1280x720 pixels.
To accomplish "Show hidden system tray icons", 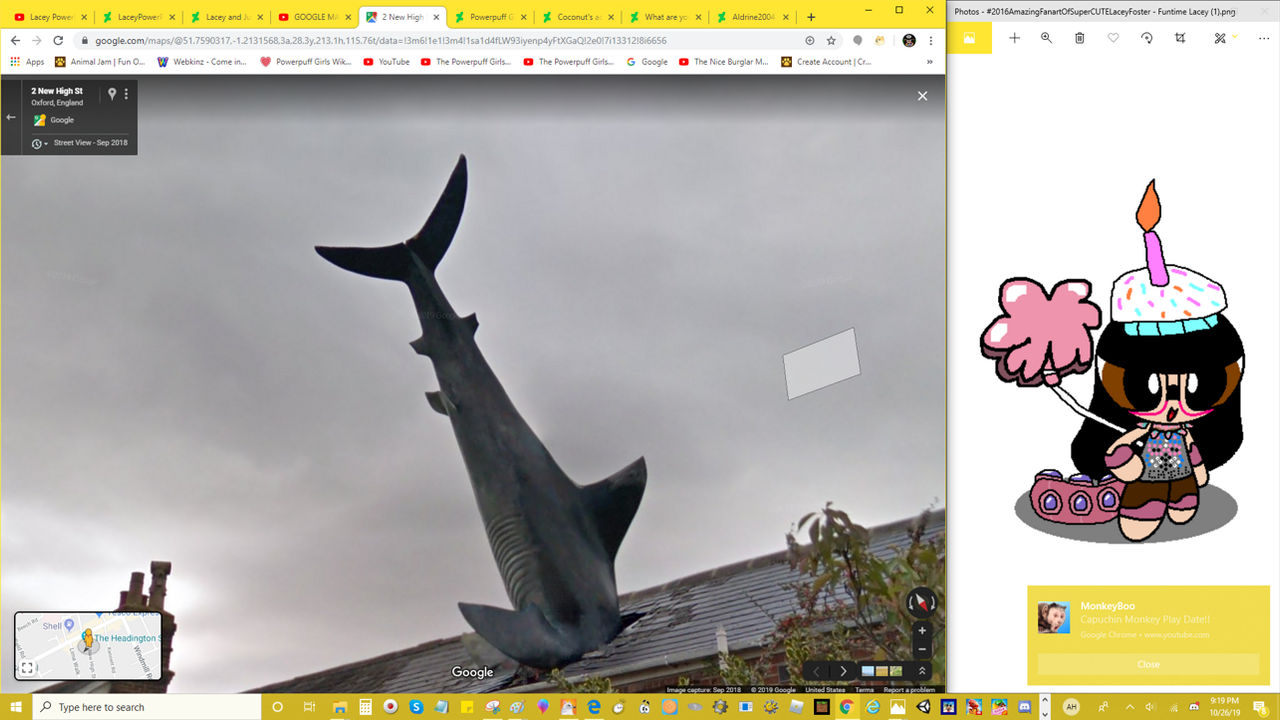I will click(1130, 706).
